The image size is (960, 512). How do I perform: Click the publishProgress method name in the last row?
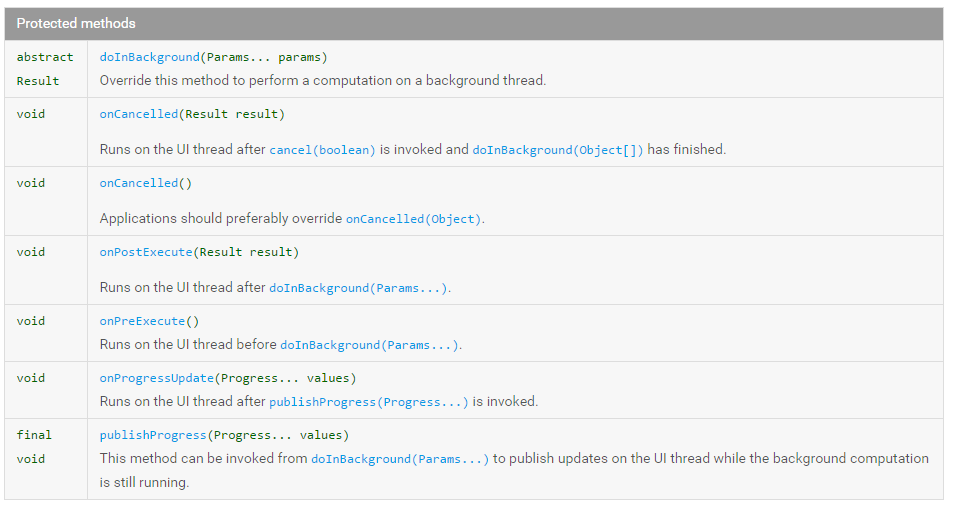[x=153, y=435]
